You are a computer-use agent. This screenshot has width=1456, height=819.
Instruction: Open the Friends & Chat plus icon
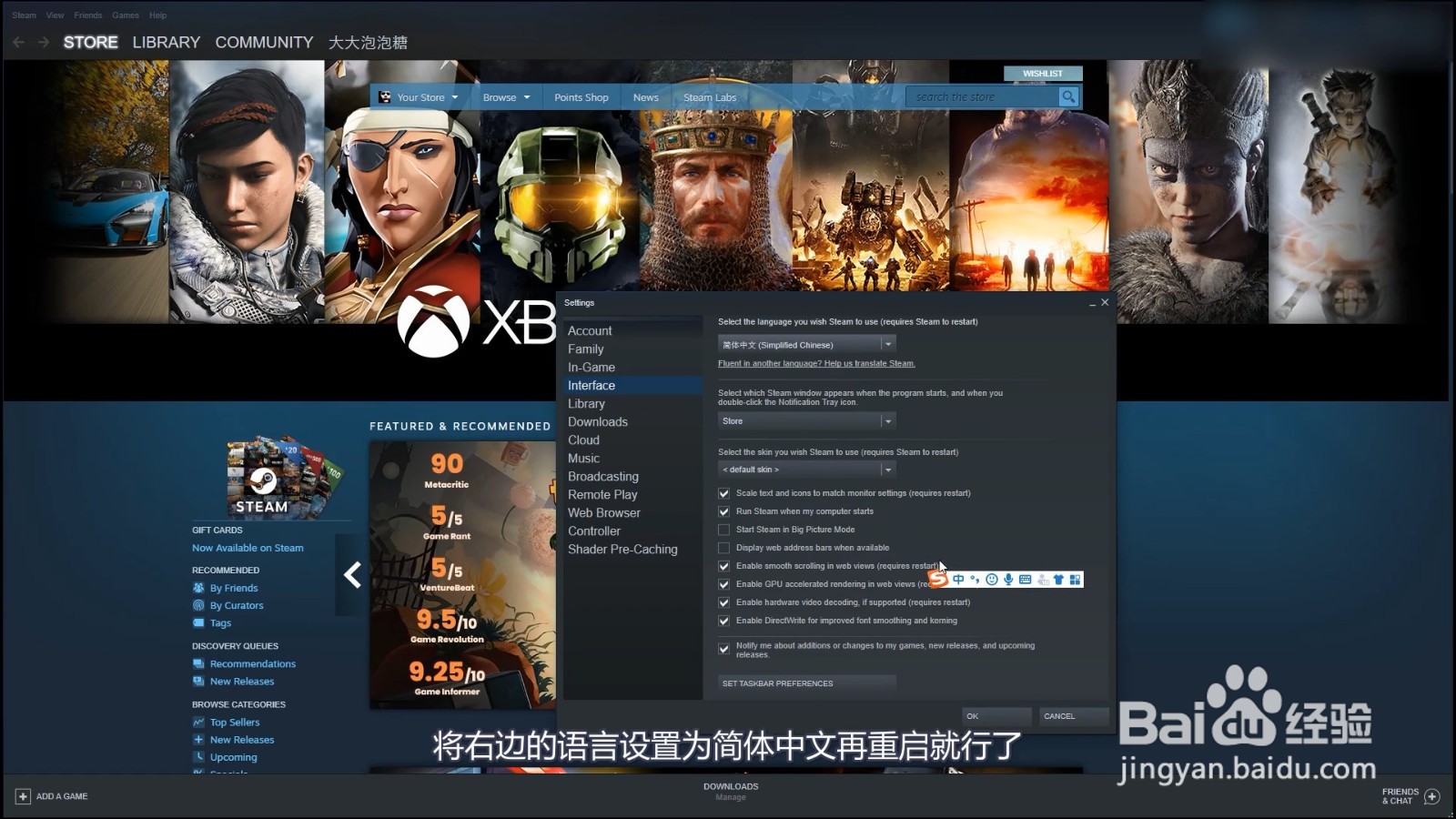click(1432, 796)
